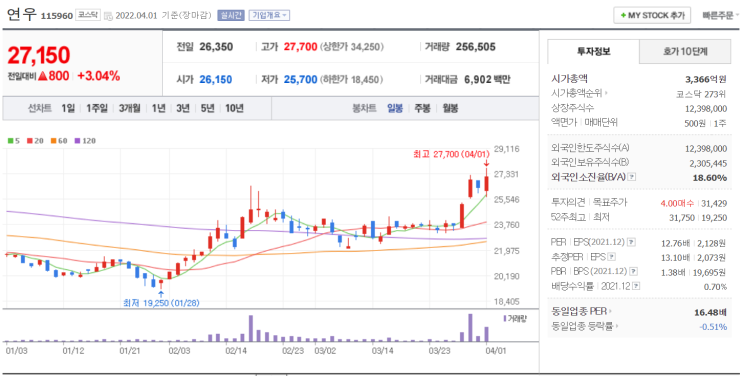This screenshot has height=376, width=743.
Task: Select the 투자정보 tab
Action: (x=593, y=51)
